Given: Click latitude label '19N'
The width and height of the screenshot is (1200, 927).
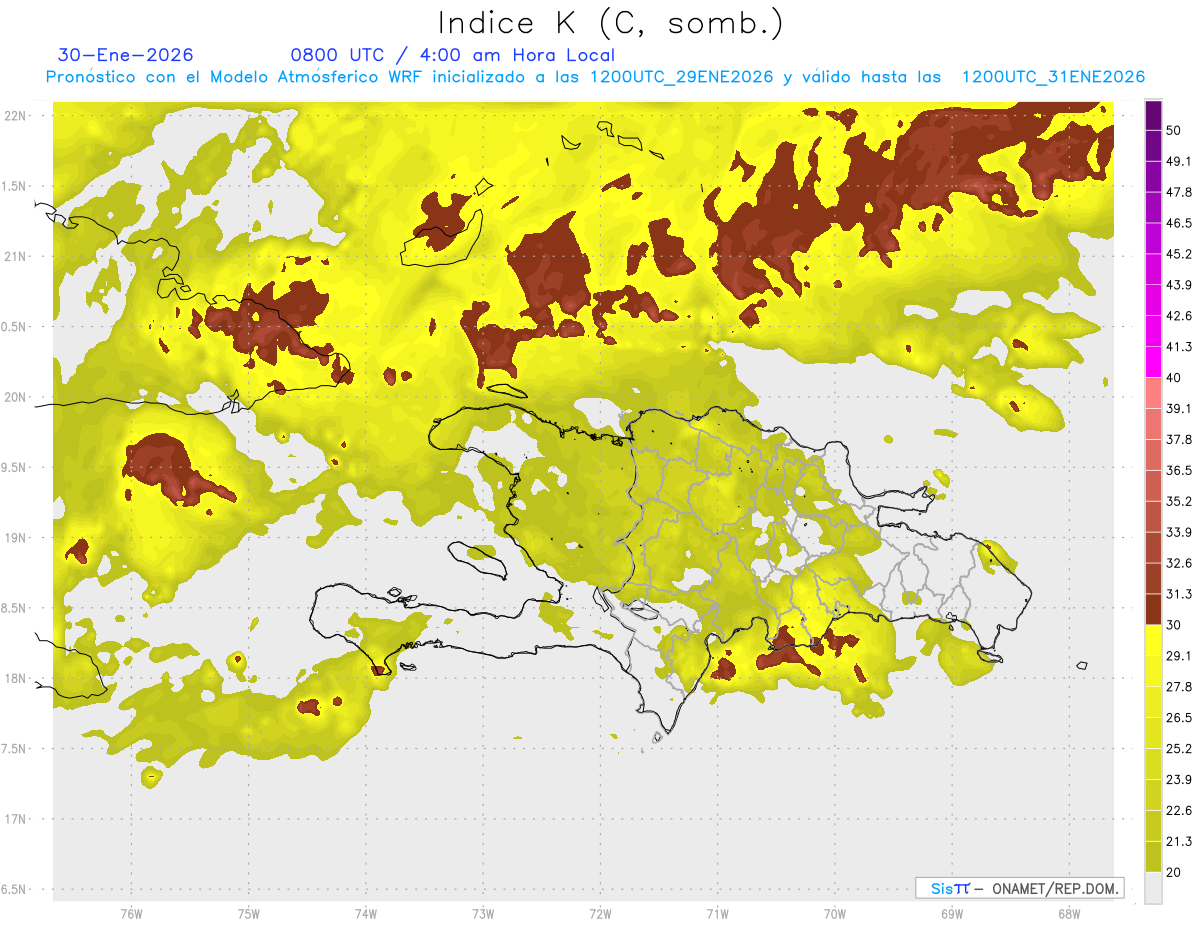Looking at the screenshot, I should tap(15, 537).
